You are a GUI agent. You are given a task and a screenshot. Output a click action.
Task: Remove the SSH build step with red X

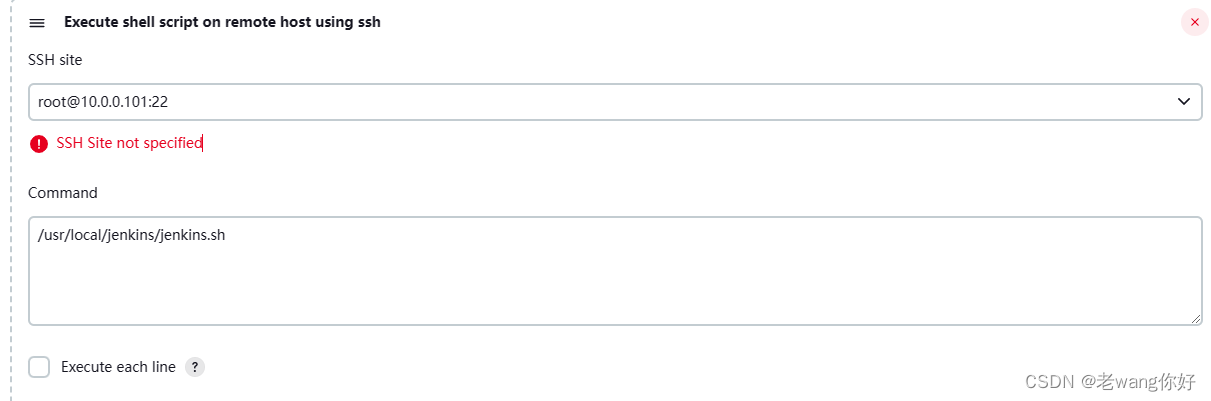(x=1195, y=22)
